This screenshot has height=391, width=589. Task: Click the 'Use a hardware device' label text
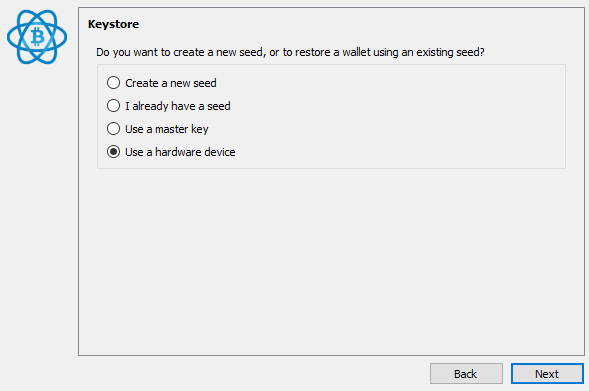pyautogui.click(x=180, y=152)
